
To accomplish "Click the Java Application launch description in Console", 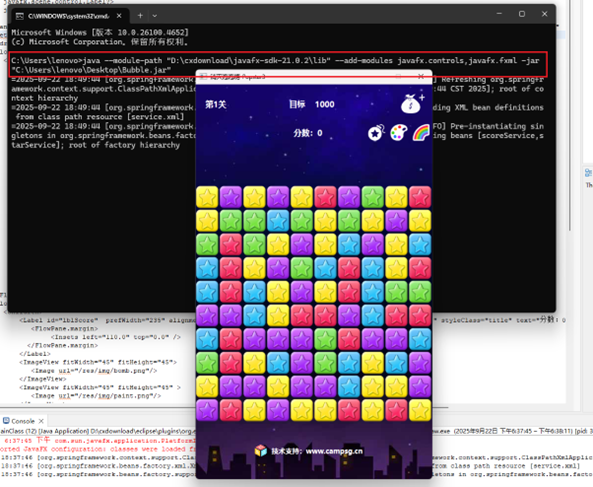I will pos(98,431).
